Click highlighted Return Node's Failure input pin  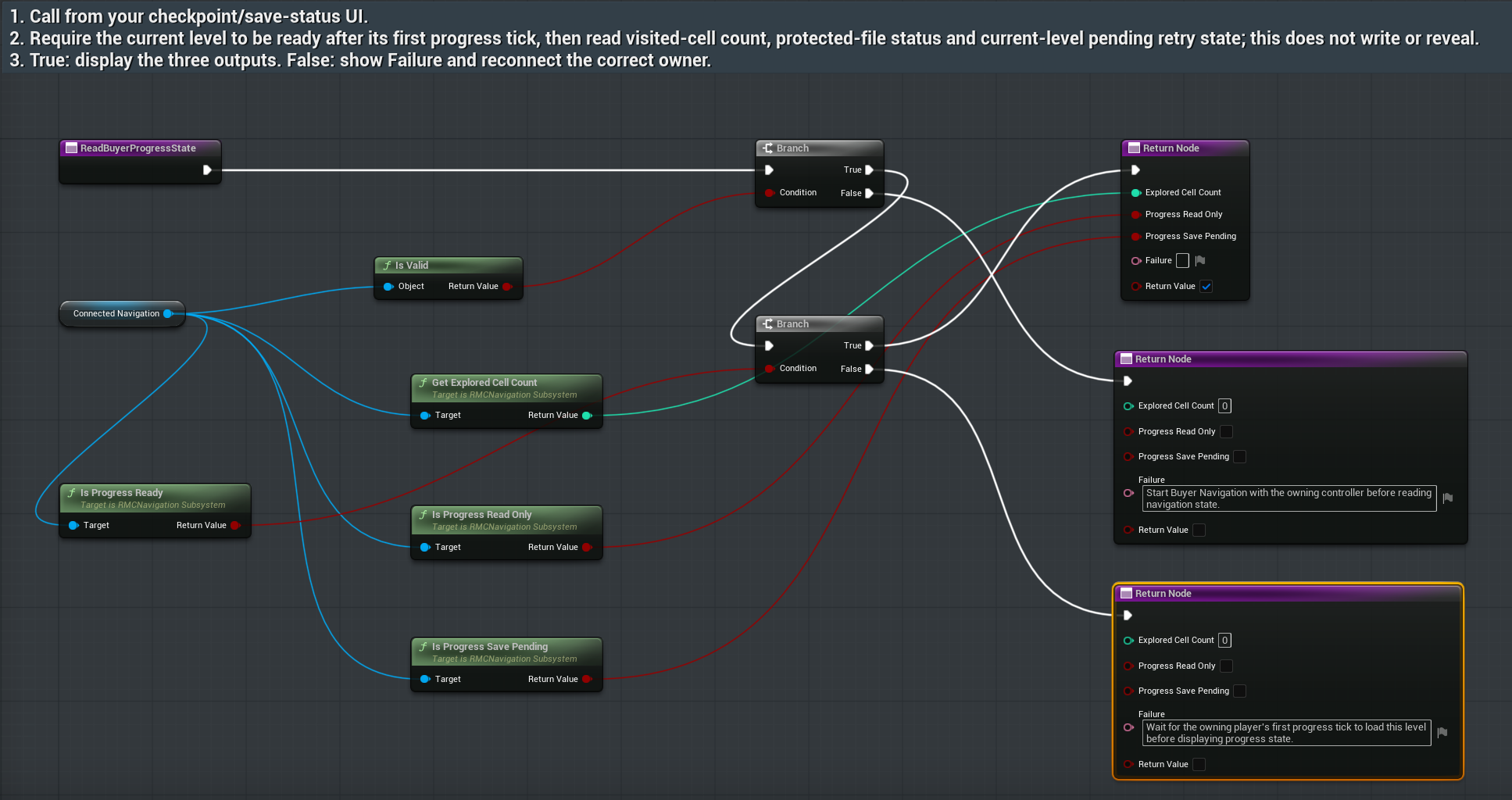tap(1128, 727)
